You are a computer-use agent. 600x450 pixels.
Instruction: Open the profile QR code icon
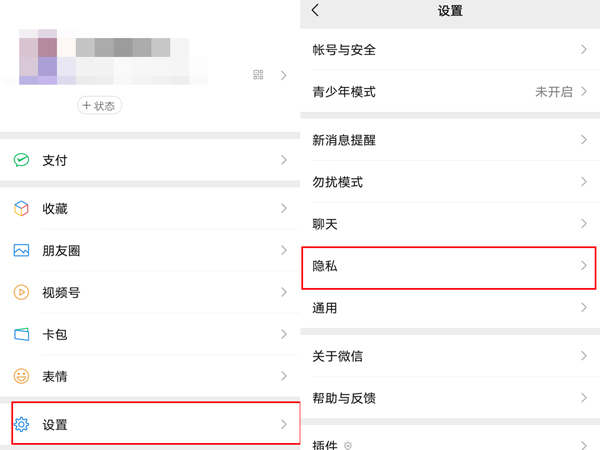pos(258,75)
